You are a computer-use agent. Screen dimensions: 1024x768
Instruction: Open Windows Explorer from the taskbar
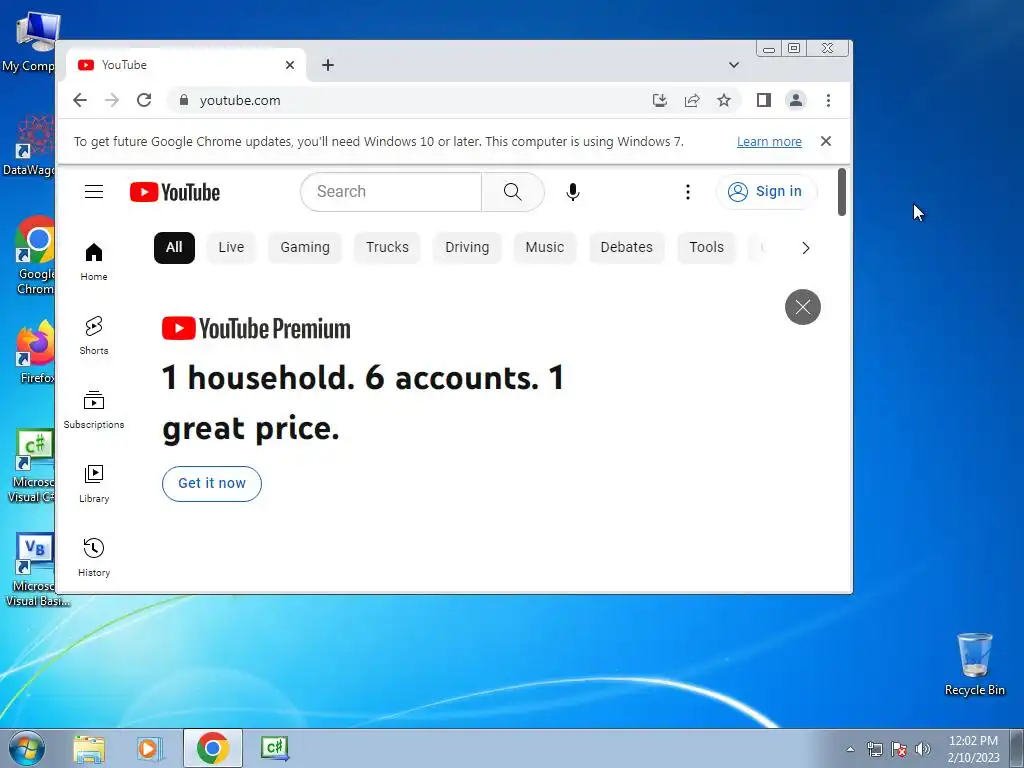(x=89, y=748)
